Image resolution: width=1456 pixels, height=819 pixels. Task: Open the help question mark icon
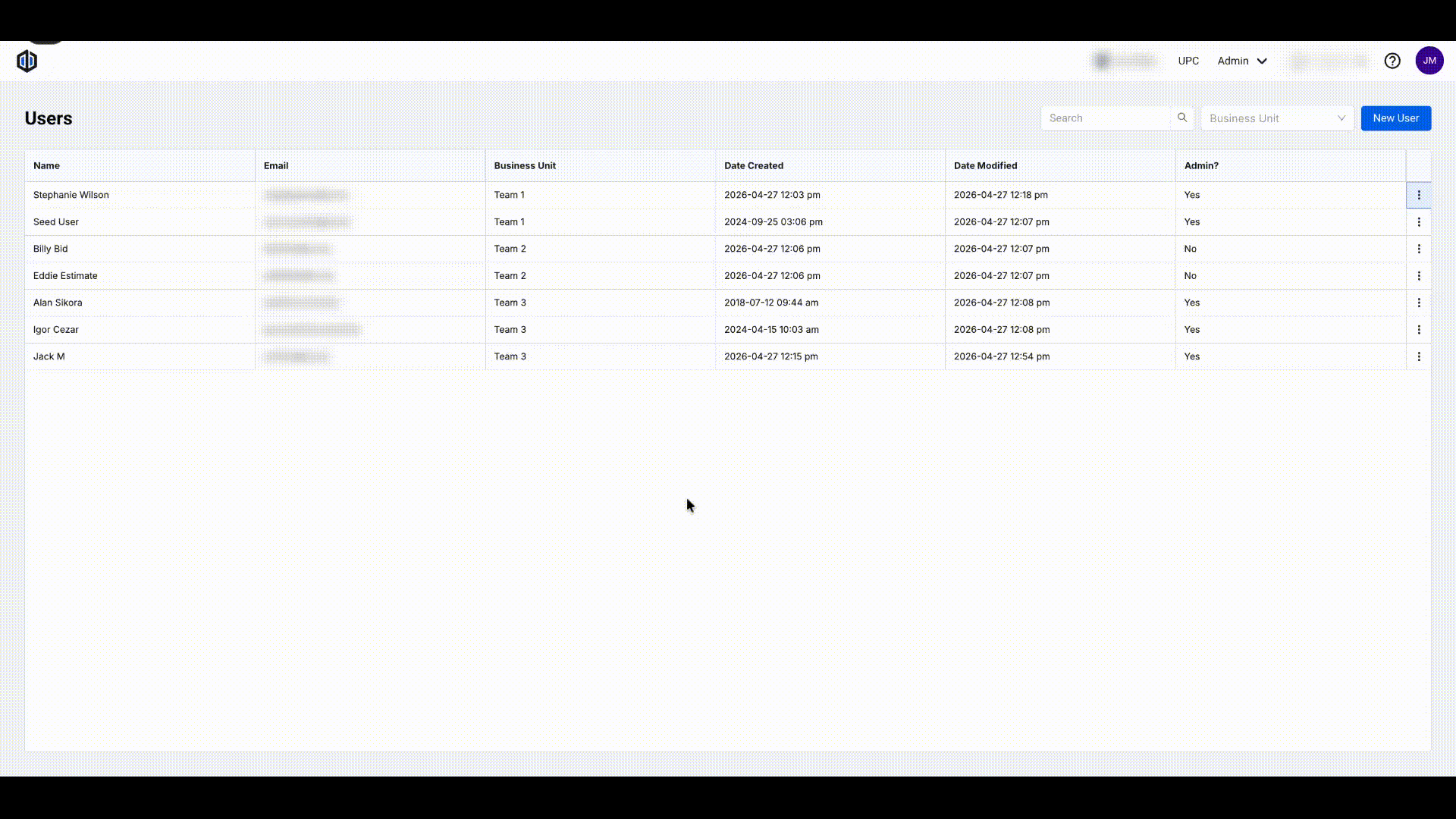click(x=1392, y=61)
